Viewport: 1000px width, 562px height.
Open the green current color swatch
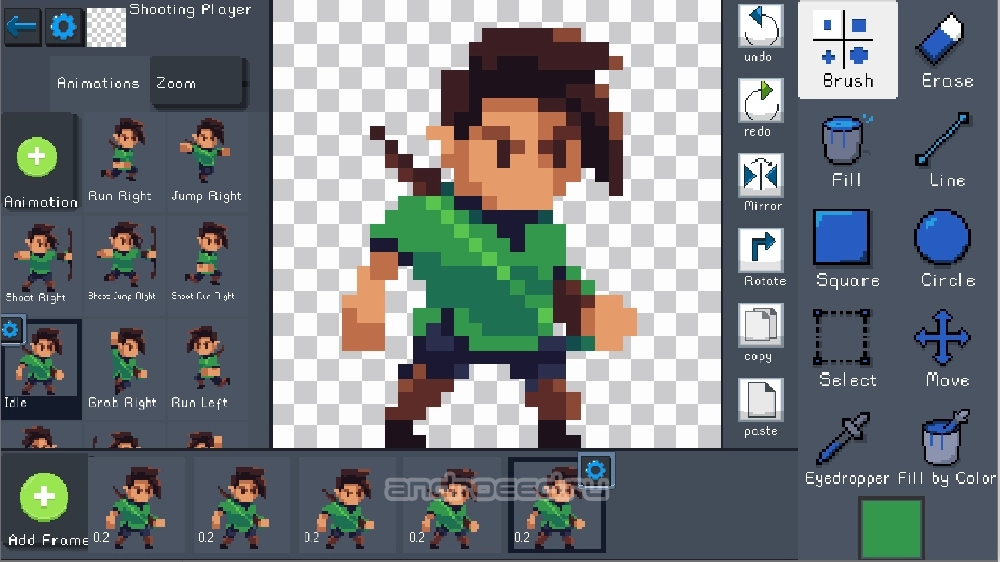(891, 529)
